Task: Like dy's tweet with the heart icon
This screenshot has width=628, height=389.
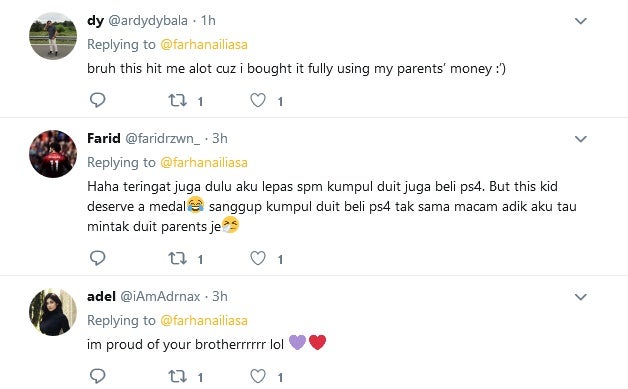Action: click(x=258, y=100)
